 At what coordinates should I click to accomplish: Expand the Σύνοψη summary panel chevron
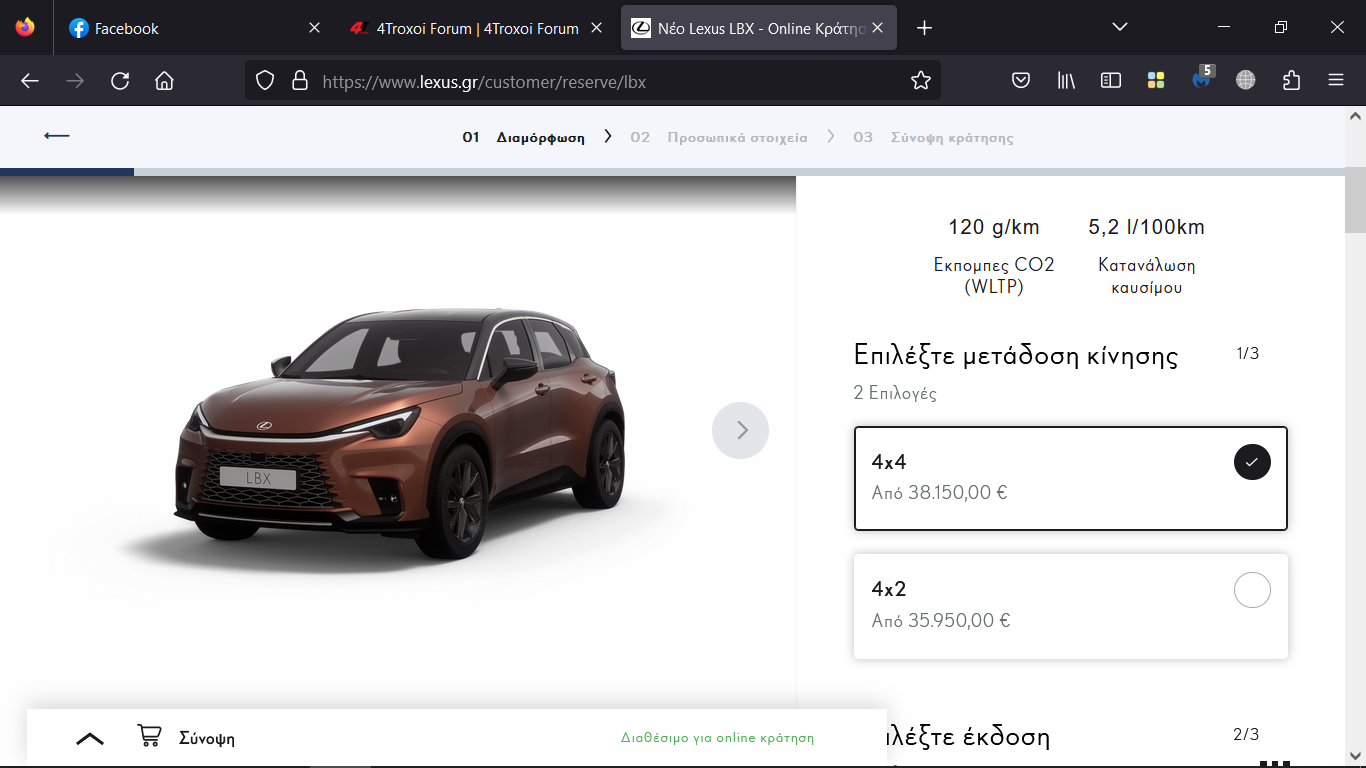(90, 739)
